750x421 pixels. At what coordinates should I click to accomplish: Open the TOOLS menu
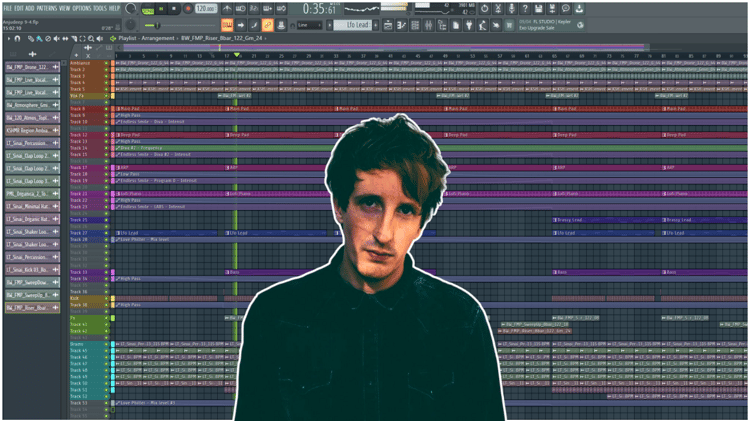tap(100, 8)
